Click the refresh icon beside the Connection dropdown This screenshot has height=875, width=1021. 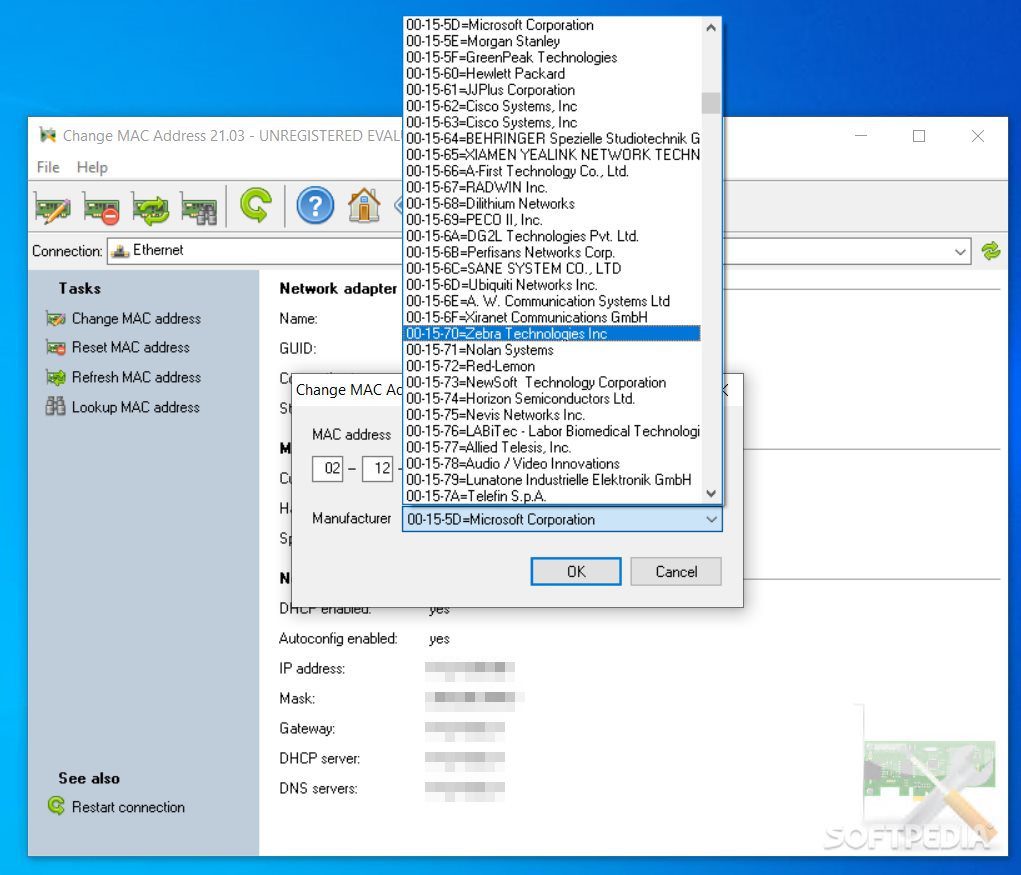pyautogui.click(x=991, y=251)
